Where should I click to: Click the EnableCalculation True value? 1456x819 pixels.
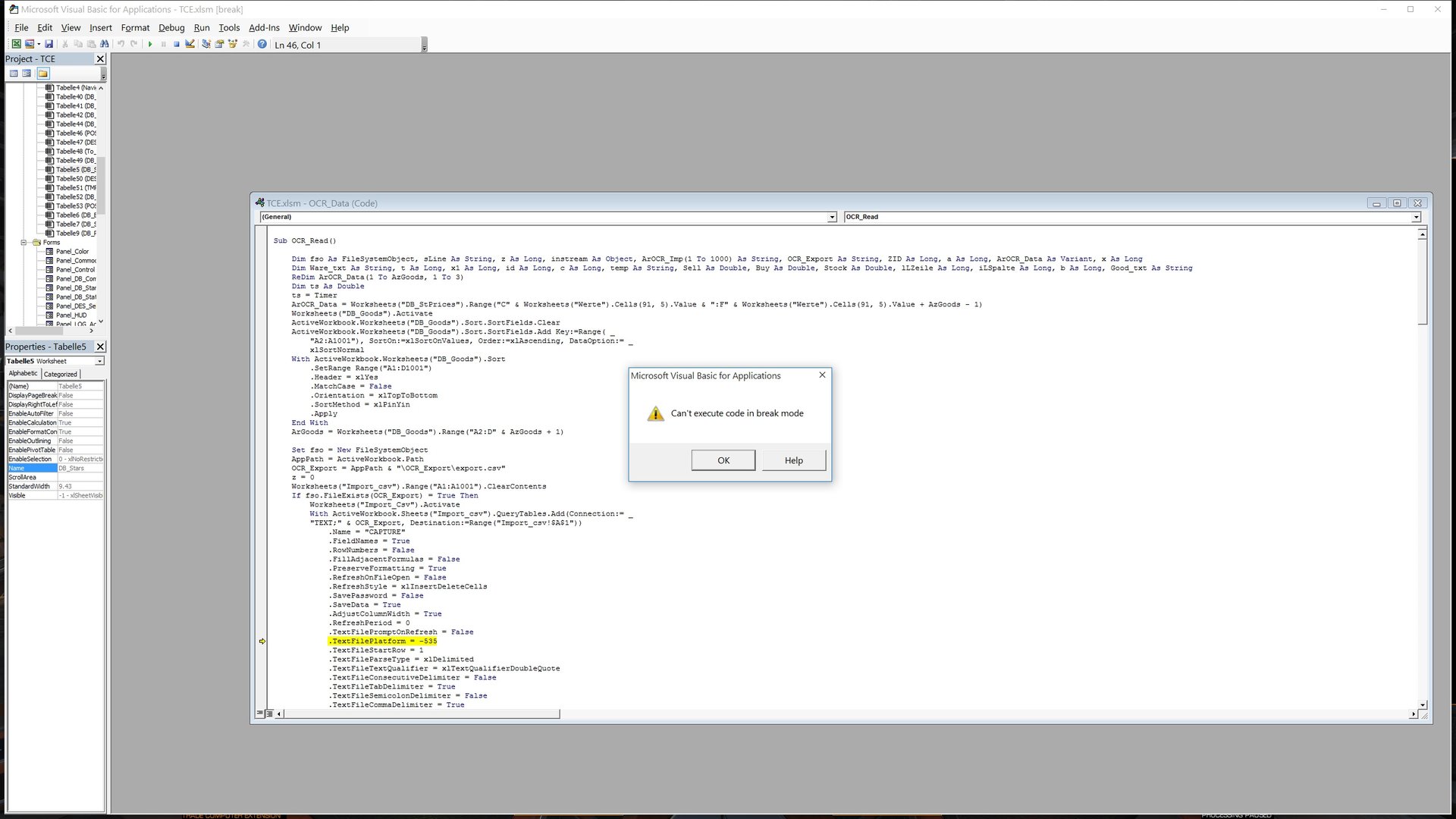coord(80,422)
